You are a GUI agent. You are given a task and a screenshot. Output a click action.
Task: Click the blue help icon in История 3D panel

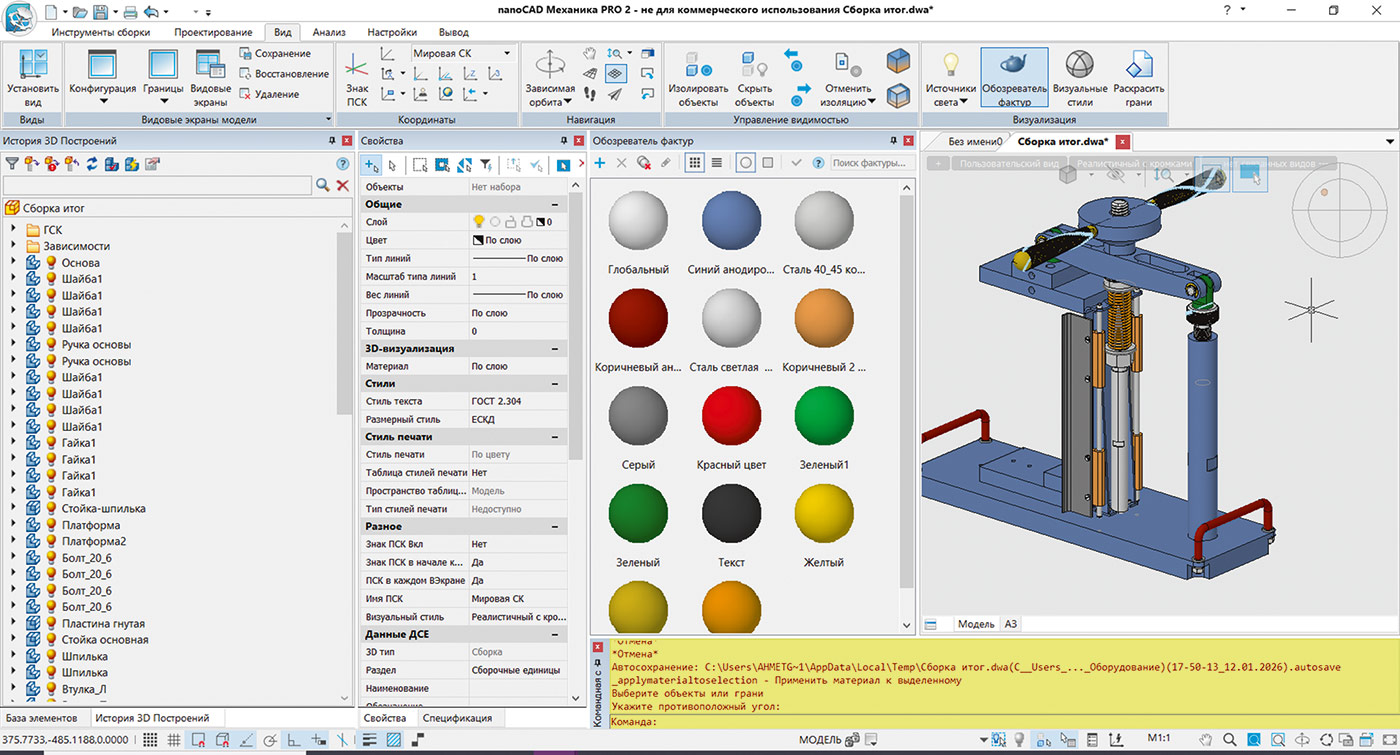pos(342,163)
